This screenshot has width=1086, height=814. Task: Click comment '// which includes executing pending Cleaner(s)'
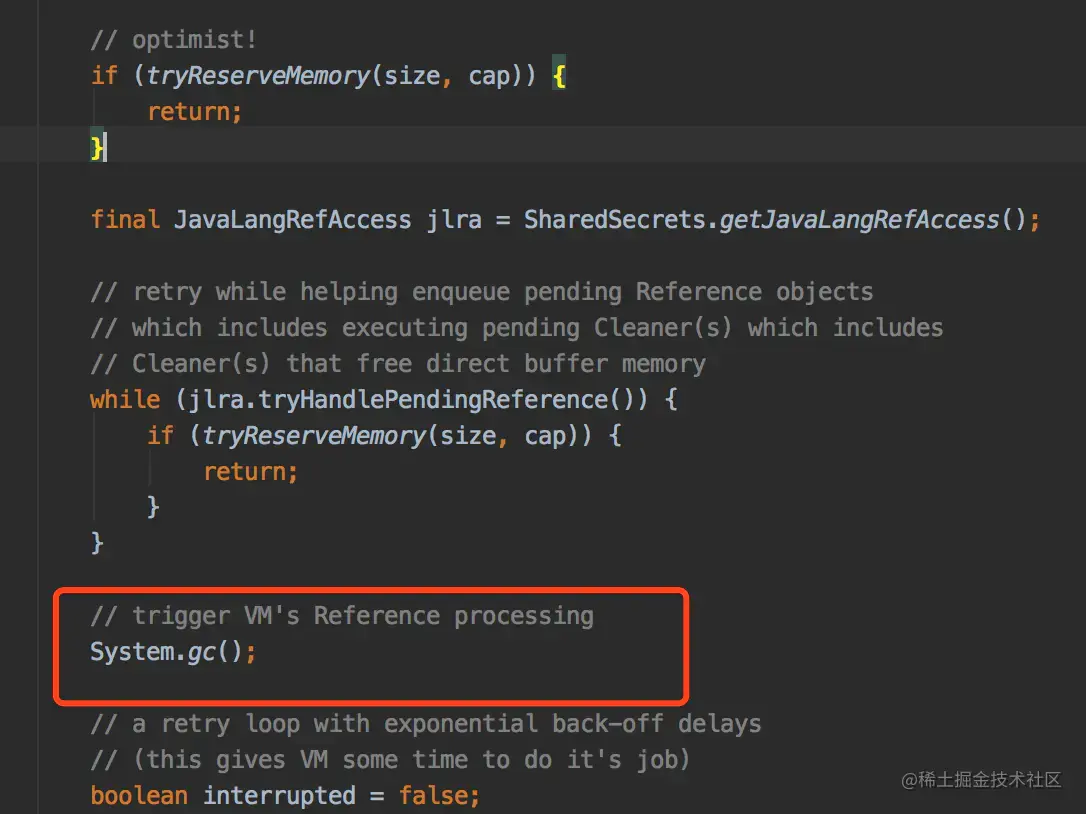(411, 328)
